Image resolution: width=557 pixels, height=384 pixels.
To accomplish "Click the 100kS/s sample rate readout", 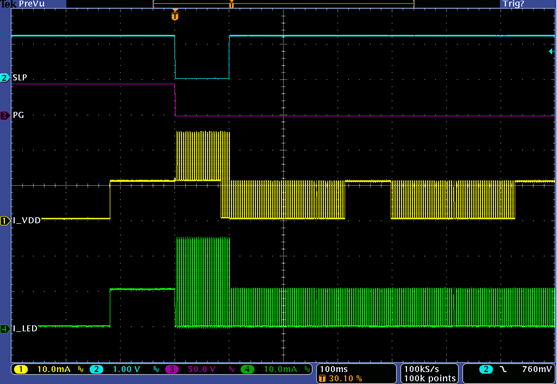I will (x=422, y=369).
